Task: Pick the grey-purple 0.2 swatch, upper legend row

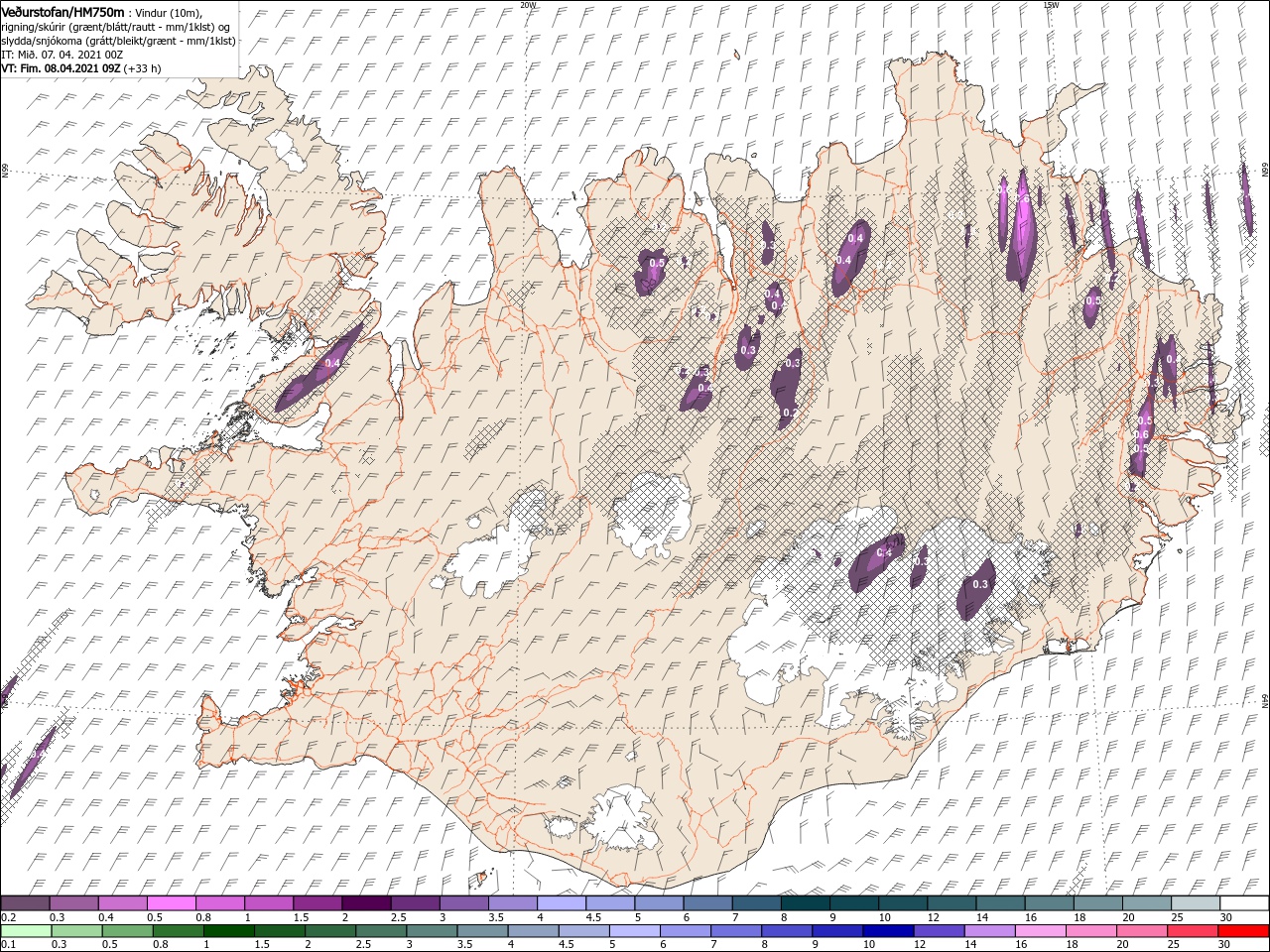Action: pos(25,903)
